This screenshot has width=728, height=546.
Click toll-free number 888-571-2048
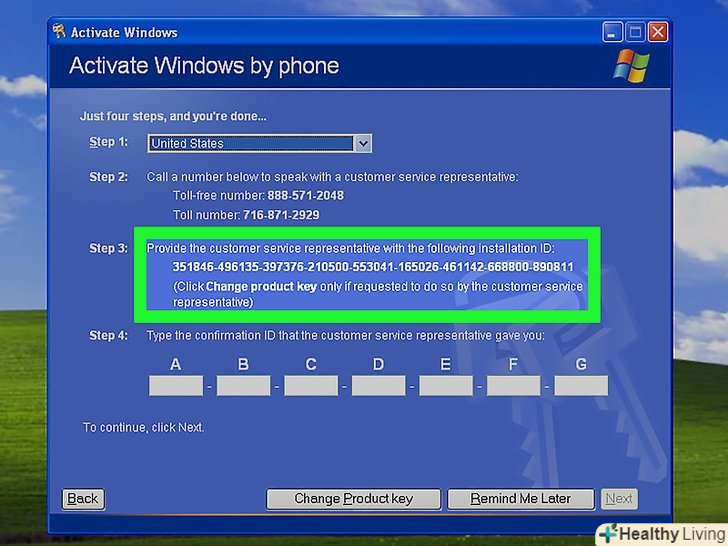tap(306, 195)
